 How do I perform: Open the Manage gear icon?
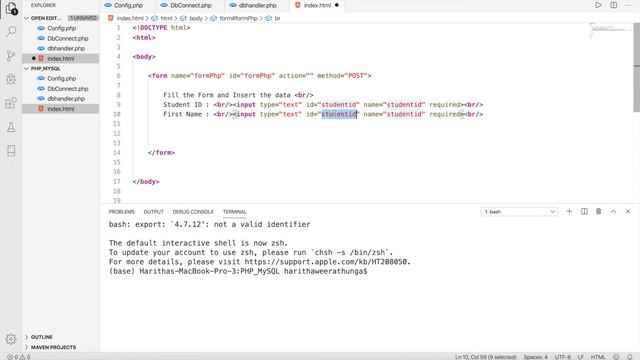tap(11, 339)
